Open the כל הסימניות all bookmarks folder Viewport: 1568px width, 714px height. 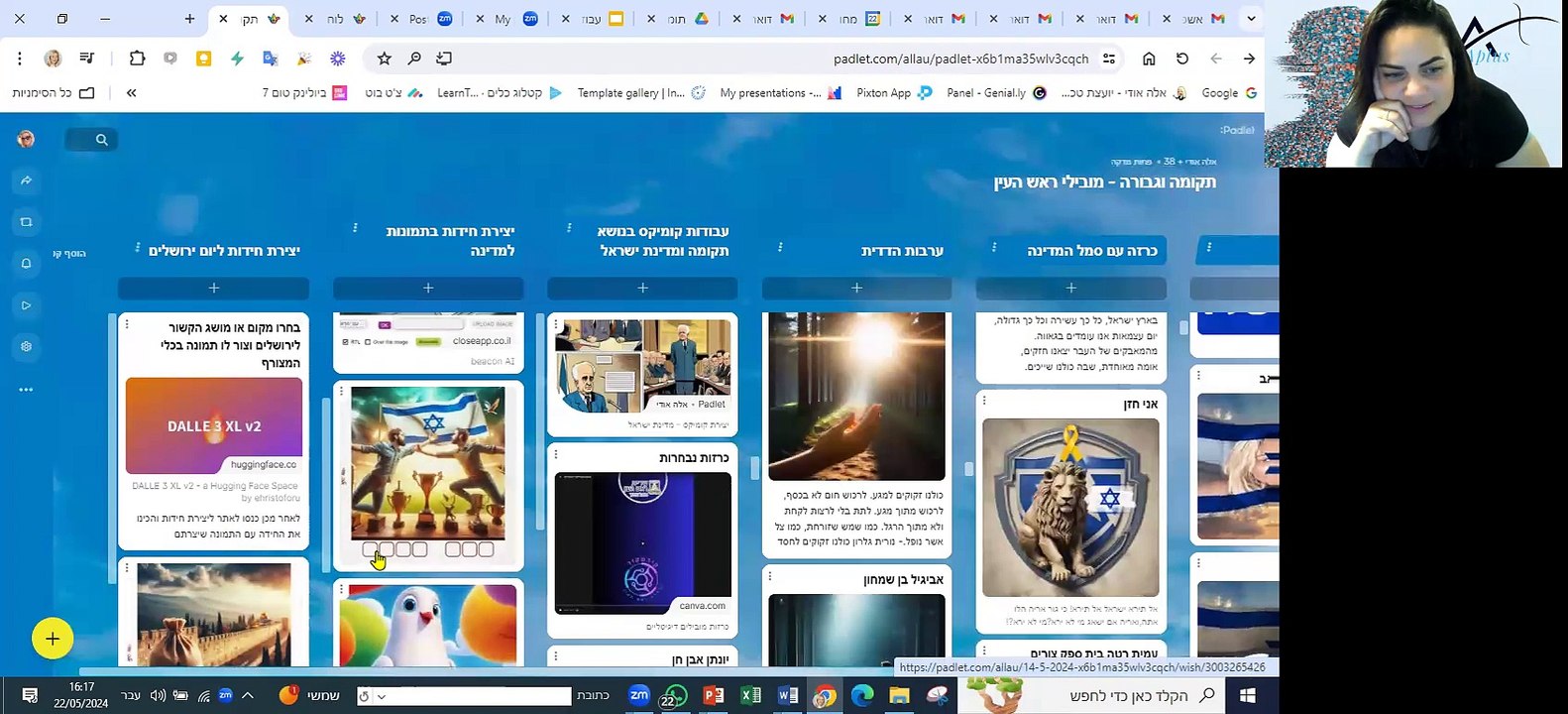click(x=54, y=92)
